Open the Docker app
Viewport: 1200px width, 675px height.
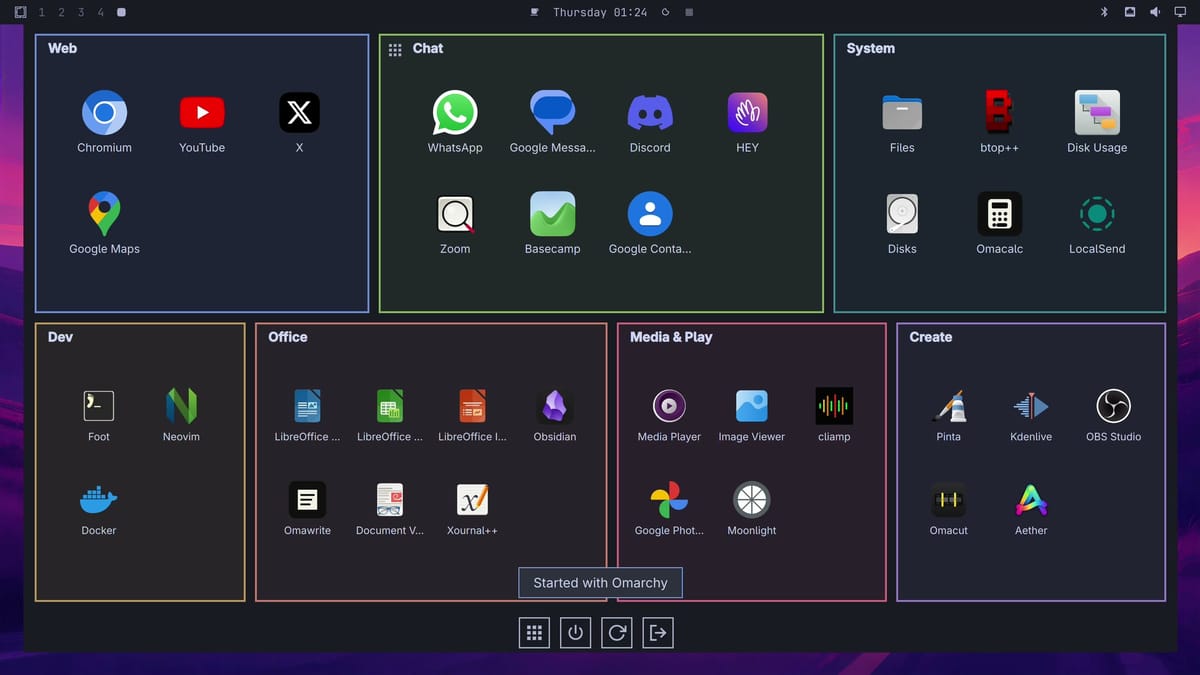[99, 498]
